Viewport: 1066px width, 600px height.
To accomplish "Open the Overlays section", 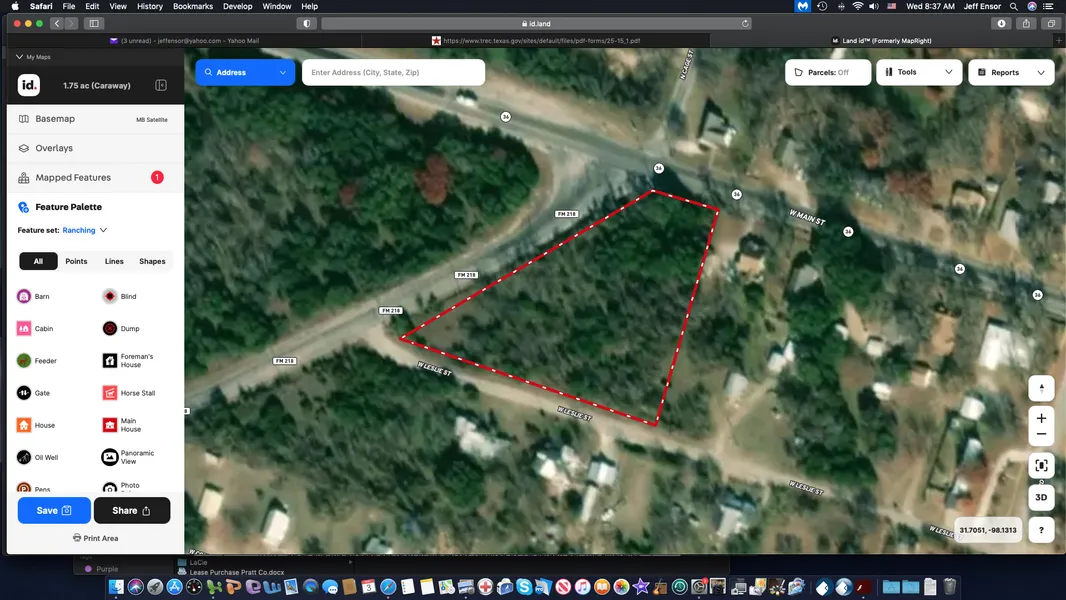I will pos(54,148).
